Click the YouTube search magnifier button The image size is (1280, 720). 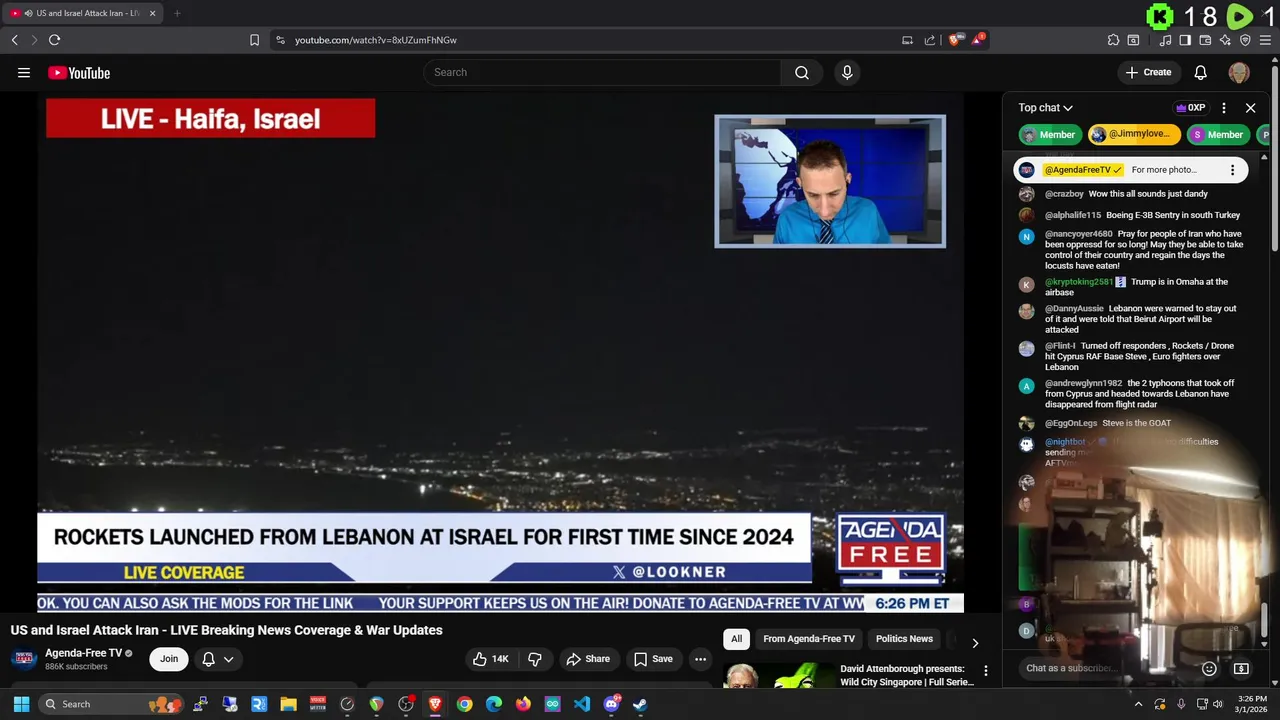coord(802,72)
